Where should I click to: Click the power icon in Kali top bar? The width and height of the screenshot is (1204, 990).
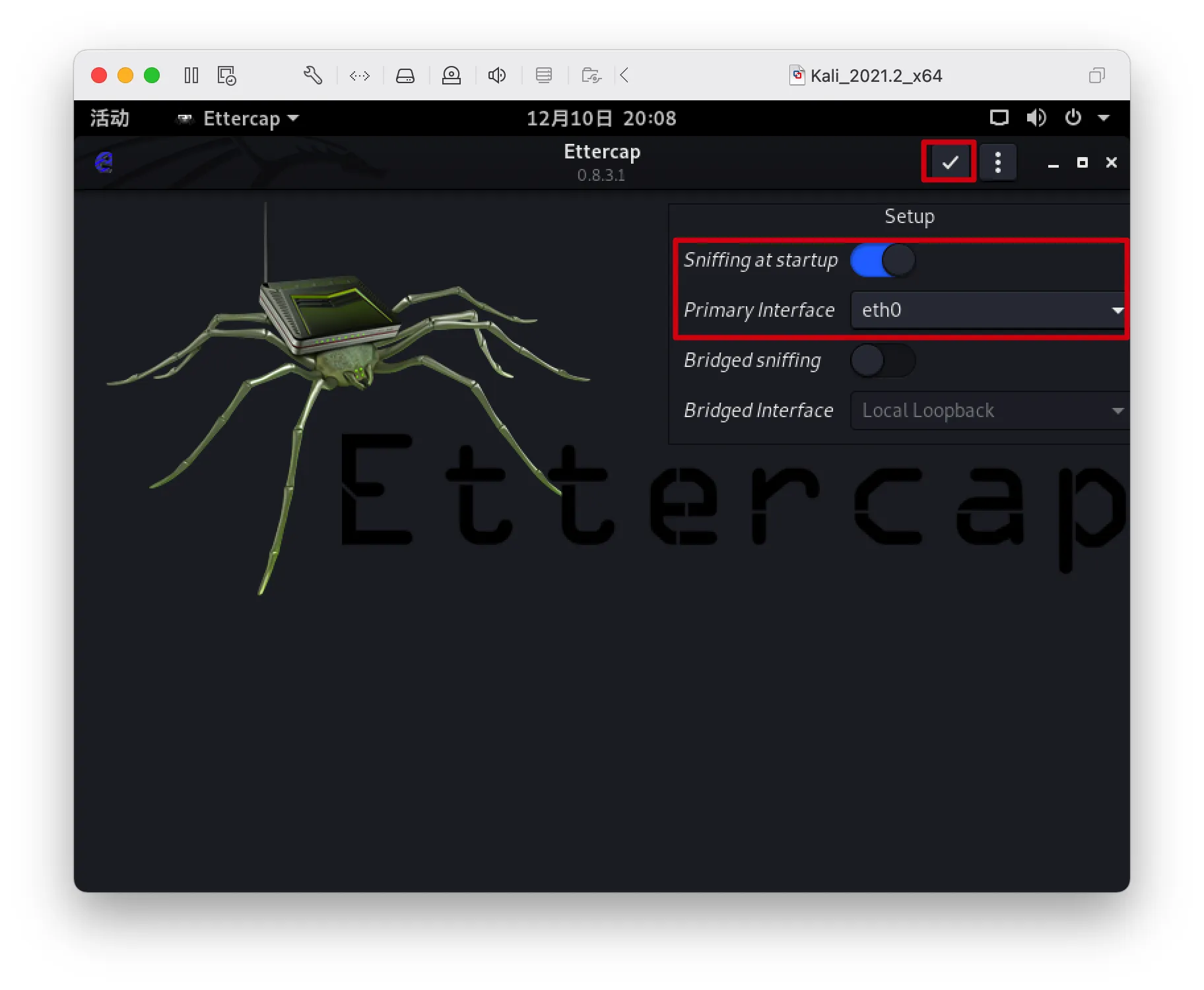point(1073,118)
